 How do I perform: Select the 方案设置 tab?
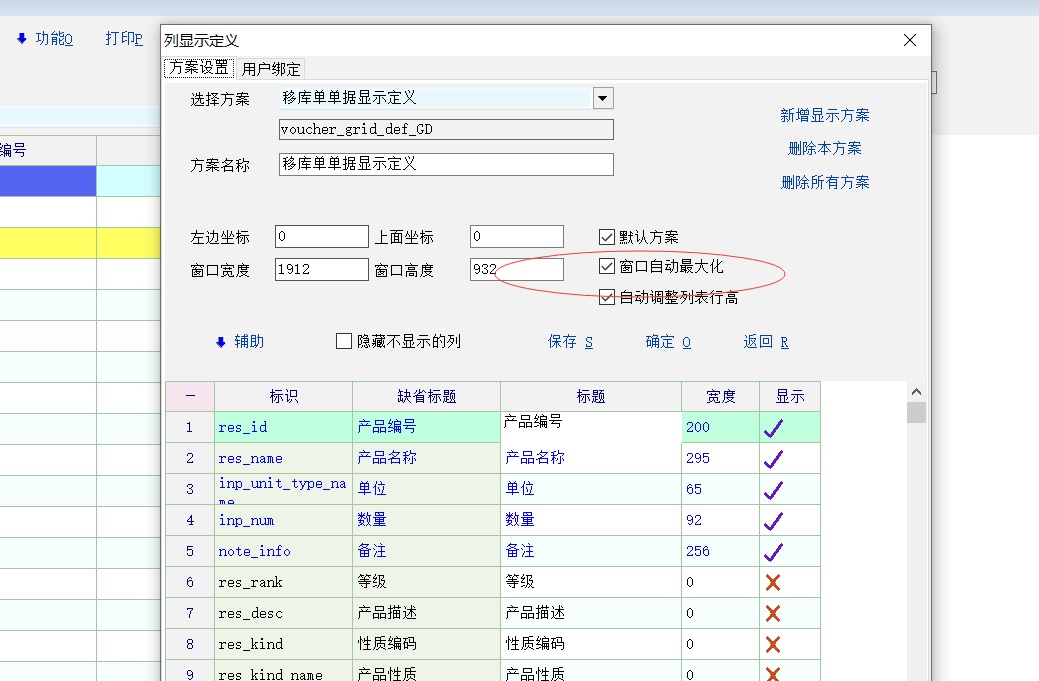point(199,69)
